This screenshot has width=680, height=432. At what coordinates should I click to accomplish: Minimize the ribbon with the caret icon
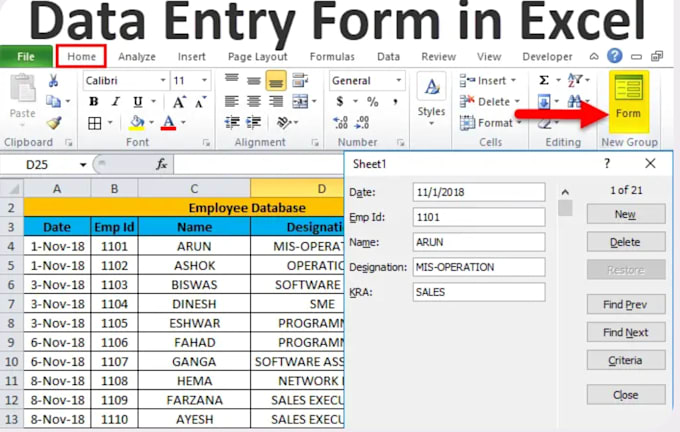tap(594, 56)
